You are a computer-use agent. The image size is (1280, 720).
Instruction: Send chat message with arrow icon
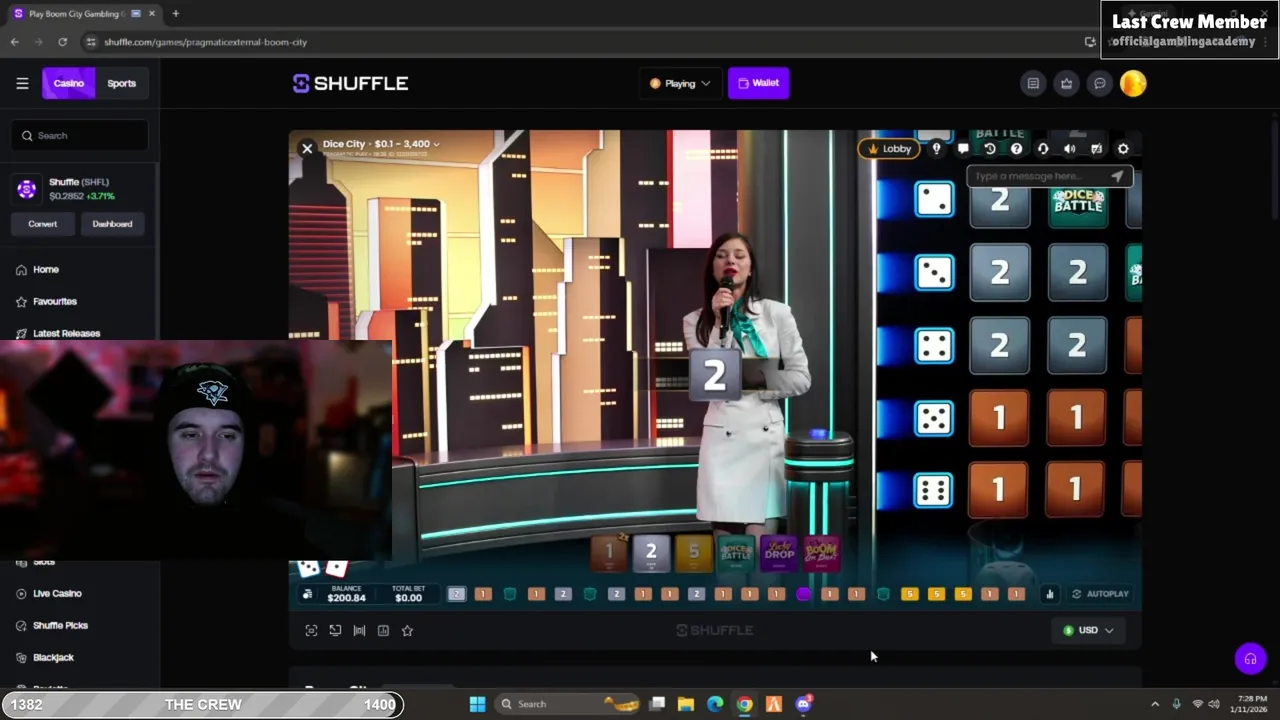pyautogui.click(x=1117, y=176)
